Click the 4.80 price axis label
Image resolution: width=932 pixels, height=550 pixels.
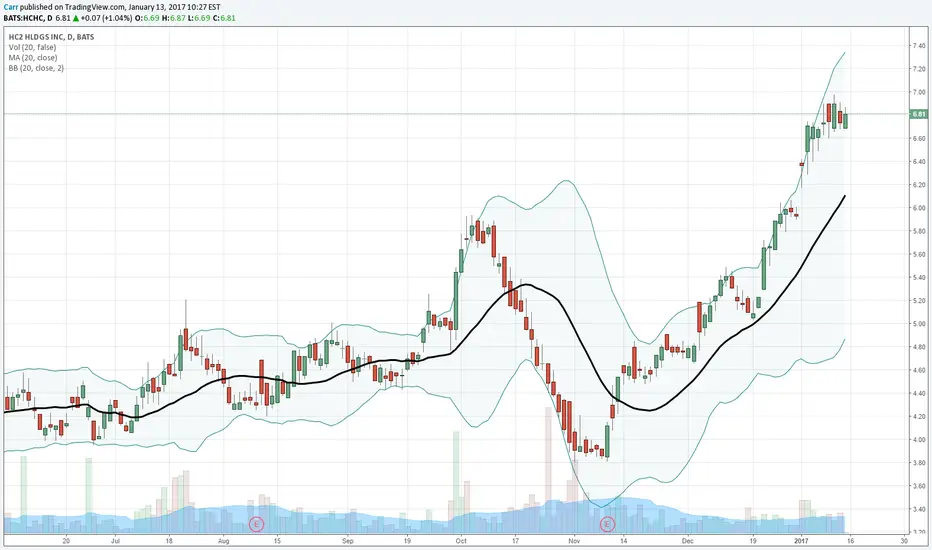pyautogui.click(x=918, y=347)
